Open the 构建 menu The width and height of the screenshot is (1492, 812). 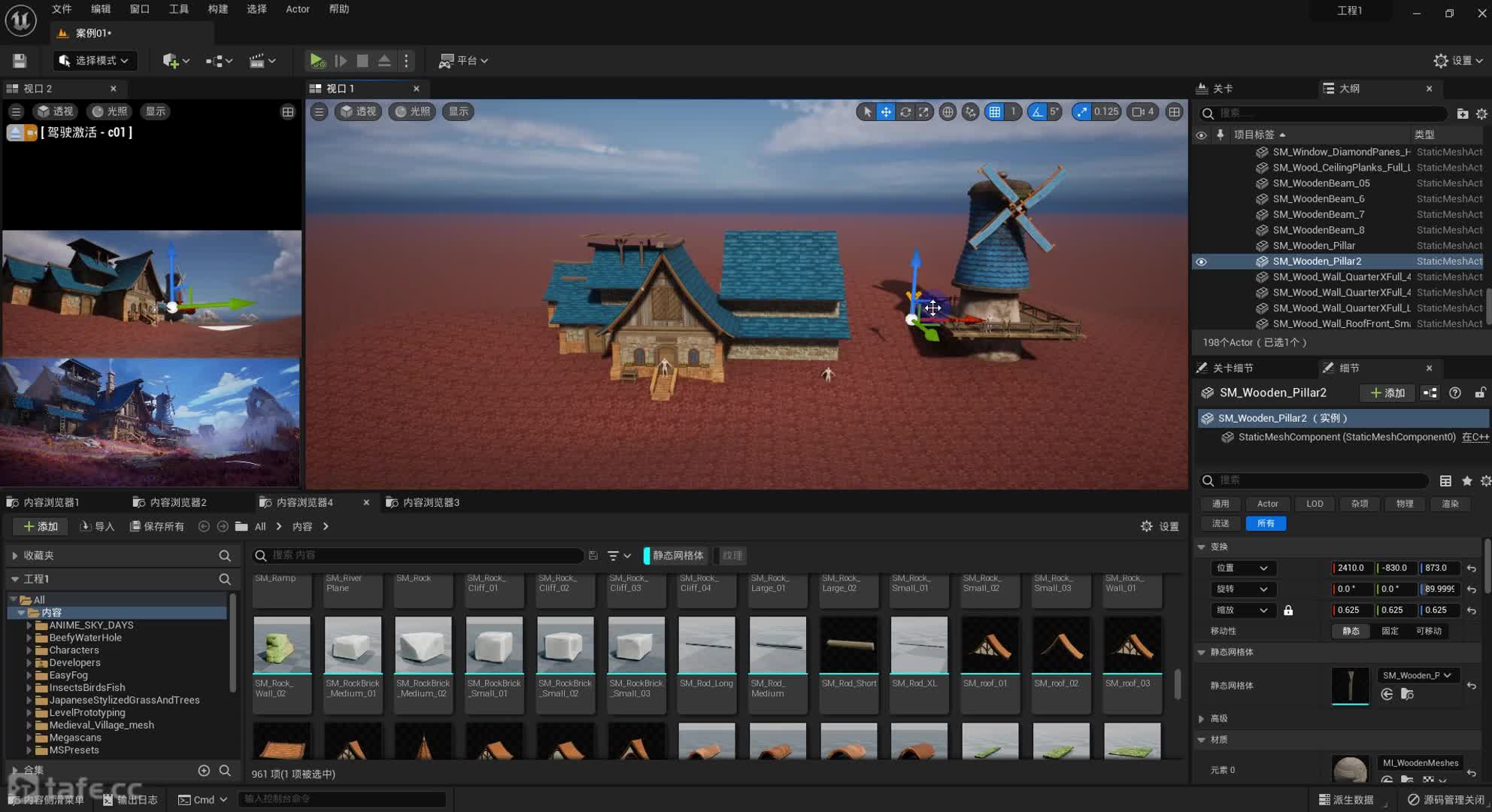[x=218, y=9]
